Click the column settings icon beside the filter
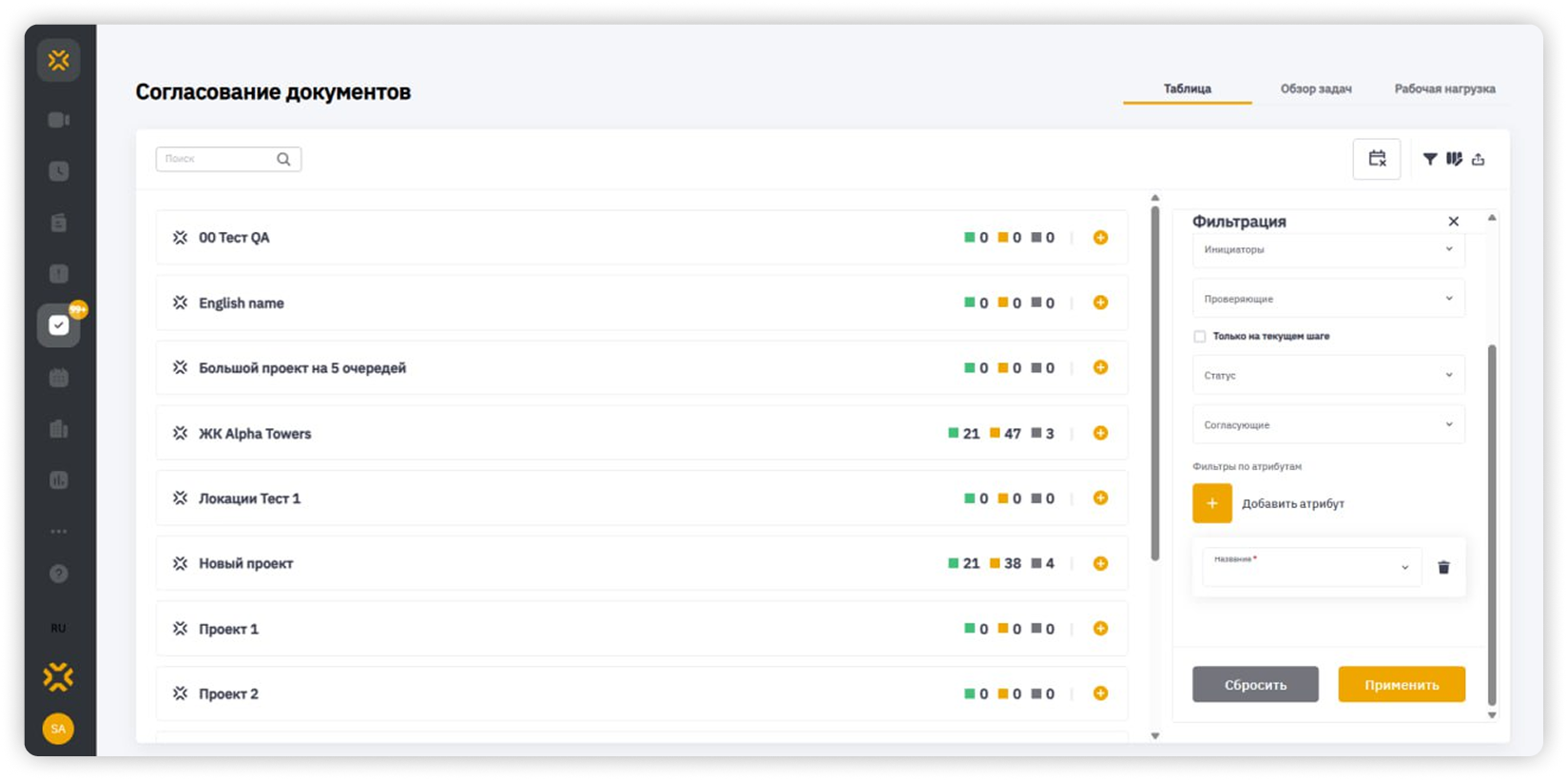 click(1454, 160)
